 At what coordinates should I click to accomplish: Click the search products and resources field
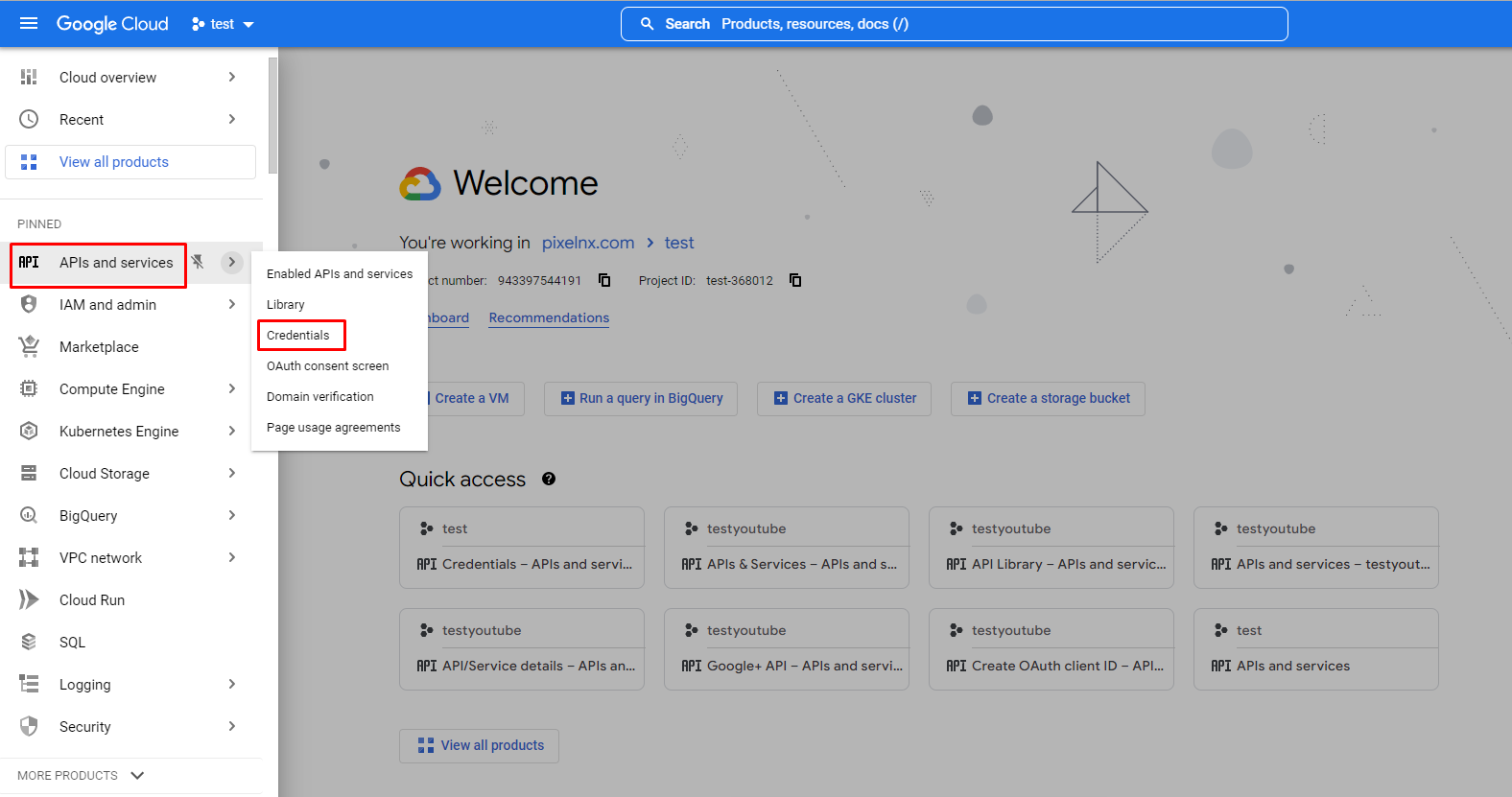click(955, 24)
